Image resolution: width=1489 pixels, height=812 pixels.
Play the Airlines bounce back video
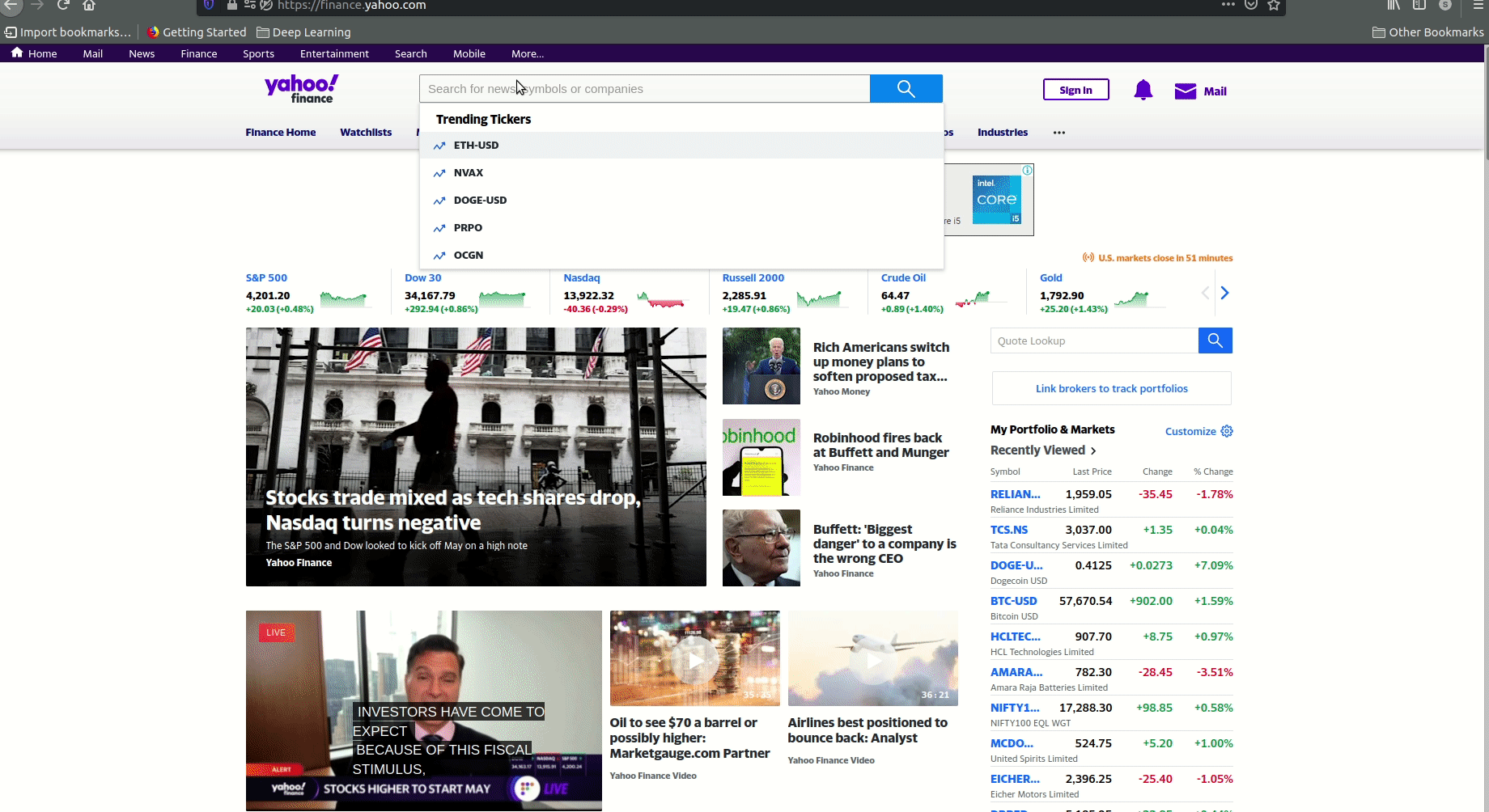point(873,660)
